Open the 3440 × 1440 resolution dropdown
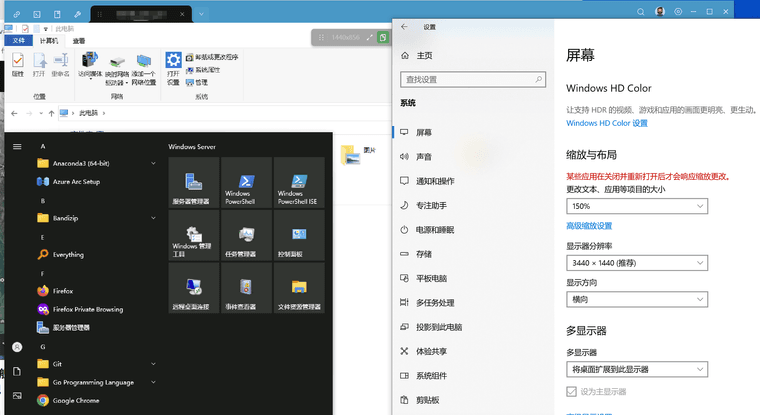 tap(637, 263)
